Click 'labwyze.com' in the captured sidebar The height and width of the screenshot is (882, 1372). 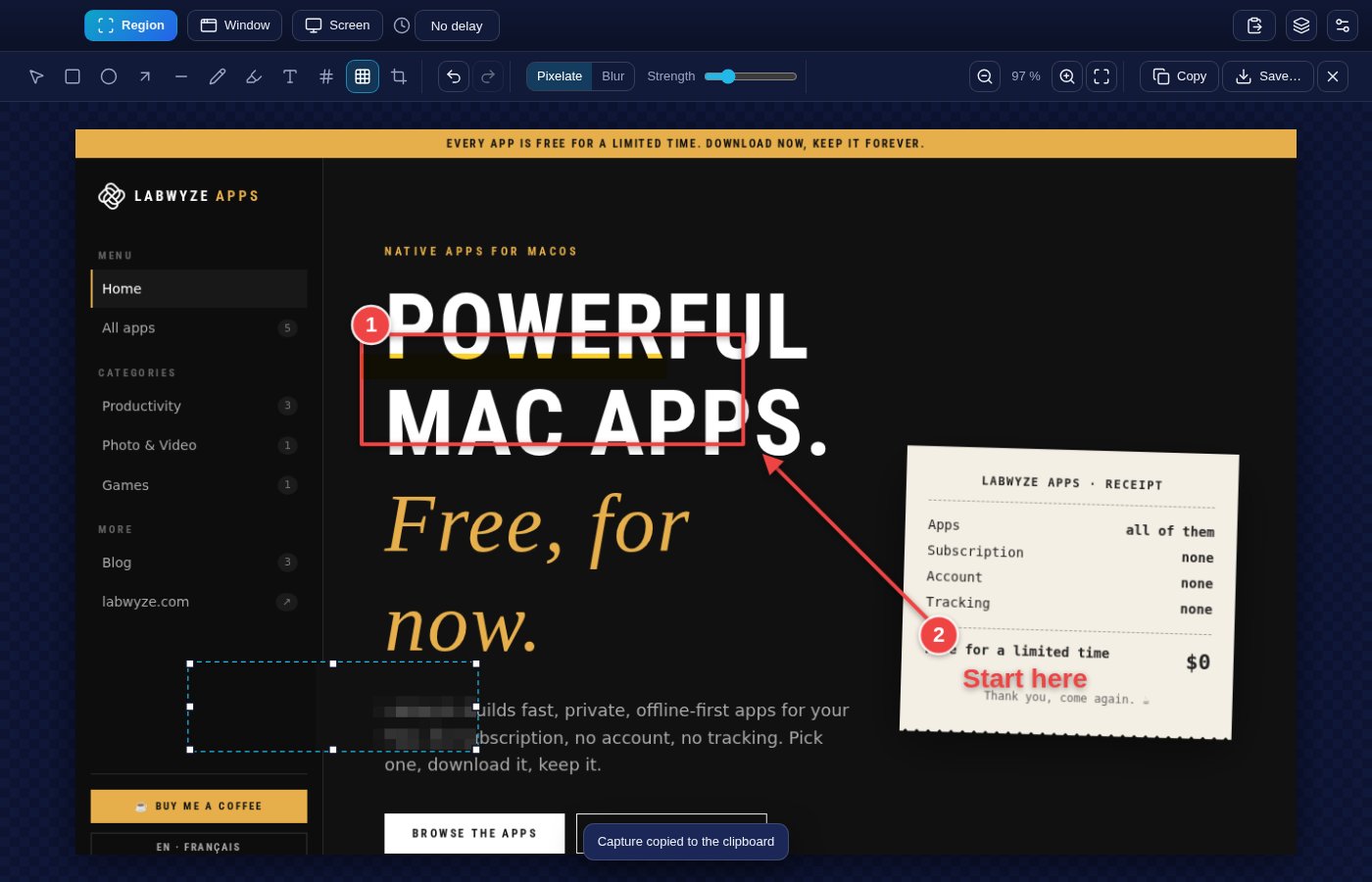click(x=199, y=602)
